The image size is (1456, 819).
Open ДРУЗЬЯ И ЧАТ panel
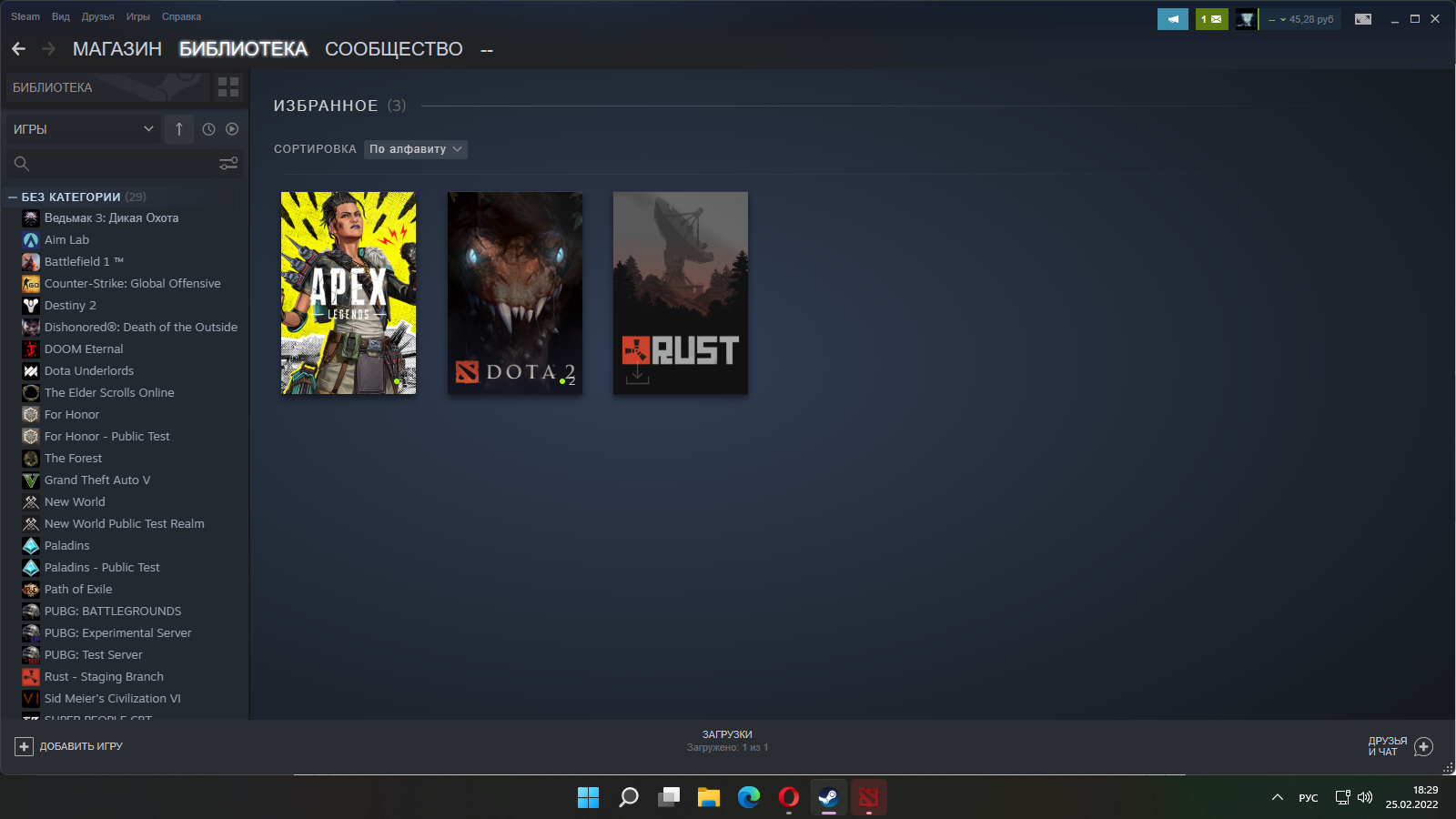pos(1400,746)
